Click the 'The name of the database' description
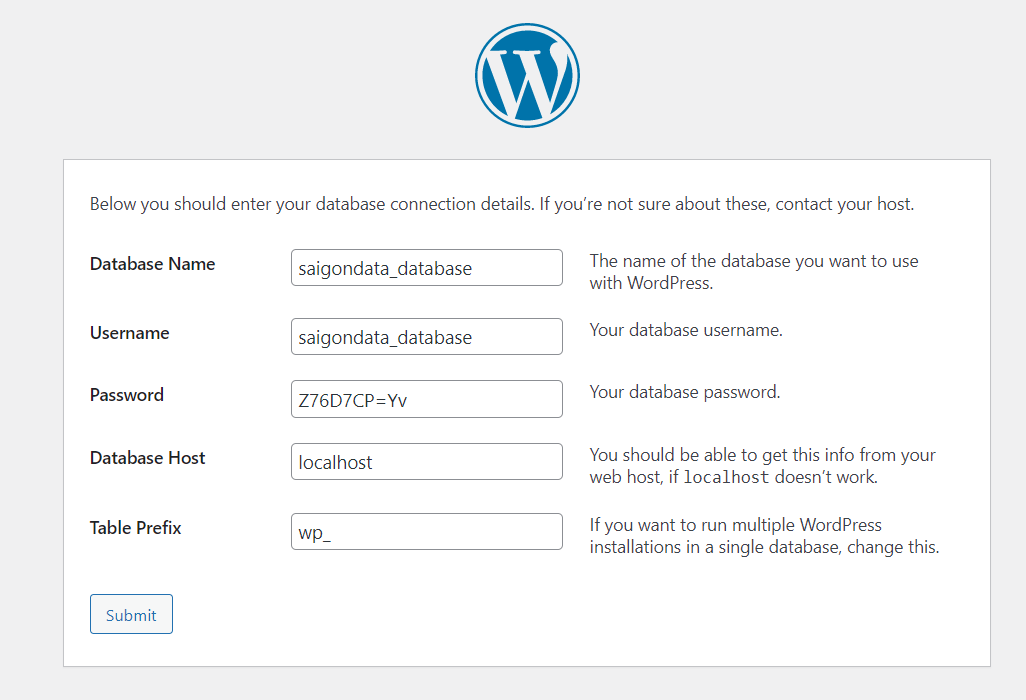Image resolution: width=1026 pixels, height=700 pixels. pyautogui.click(x=754, y=272)
